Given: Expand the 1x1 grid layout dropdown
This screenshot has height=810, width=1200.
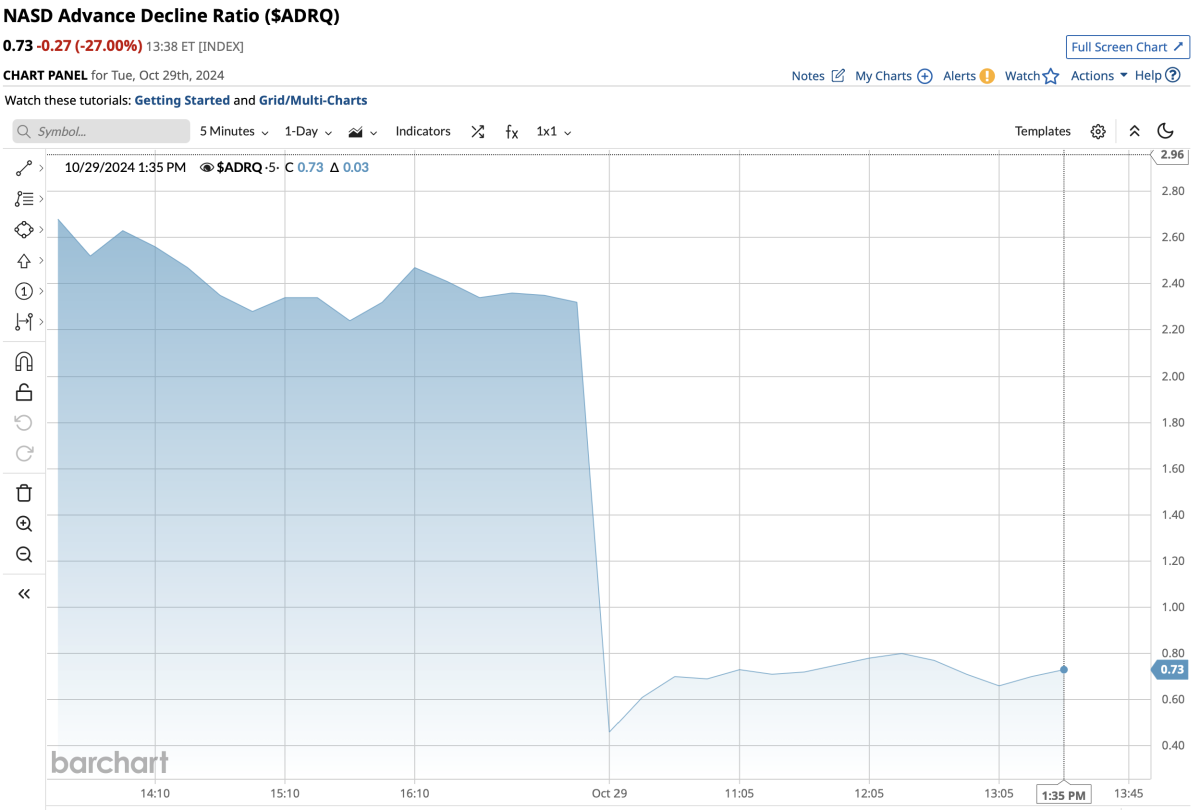Looking at the screenshot, I should coord(553,131).
